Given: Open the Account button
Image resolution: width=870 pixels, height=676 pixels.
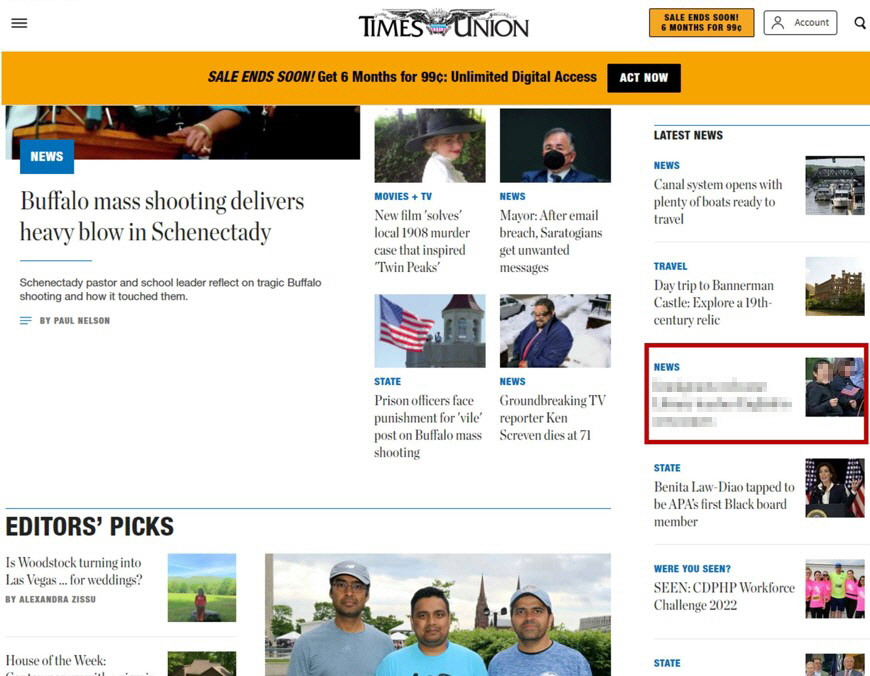Looking at the screenshot, I should tap(800, 23).
